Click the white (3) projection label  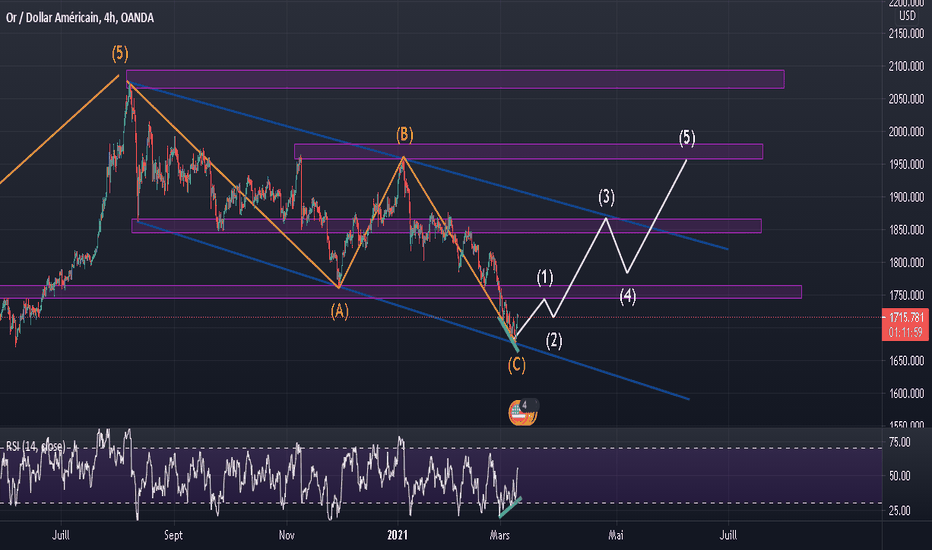tap(606, 197)
